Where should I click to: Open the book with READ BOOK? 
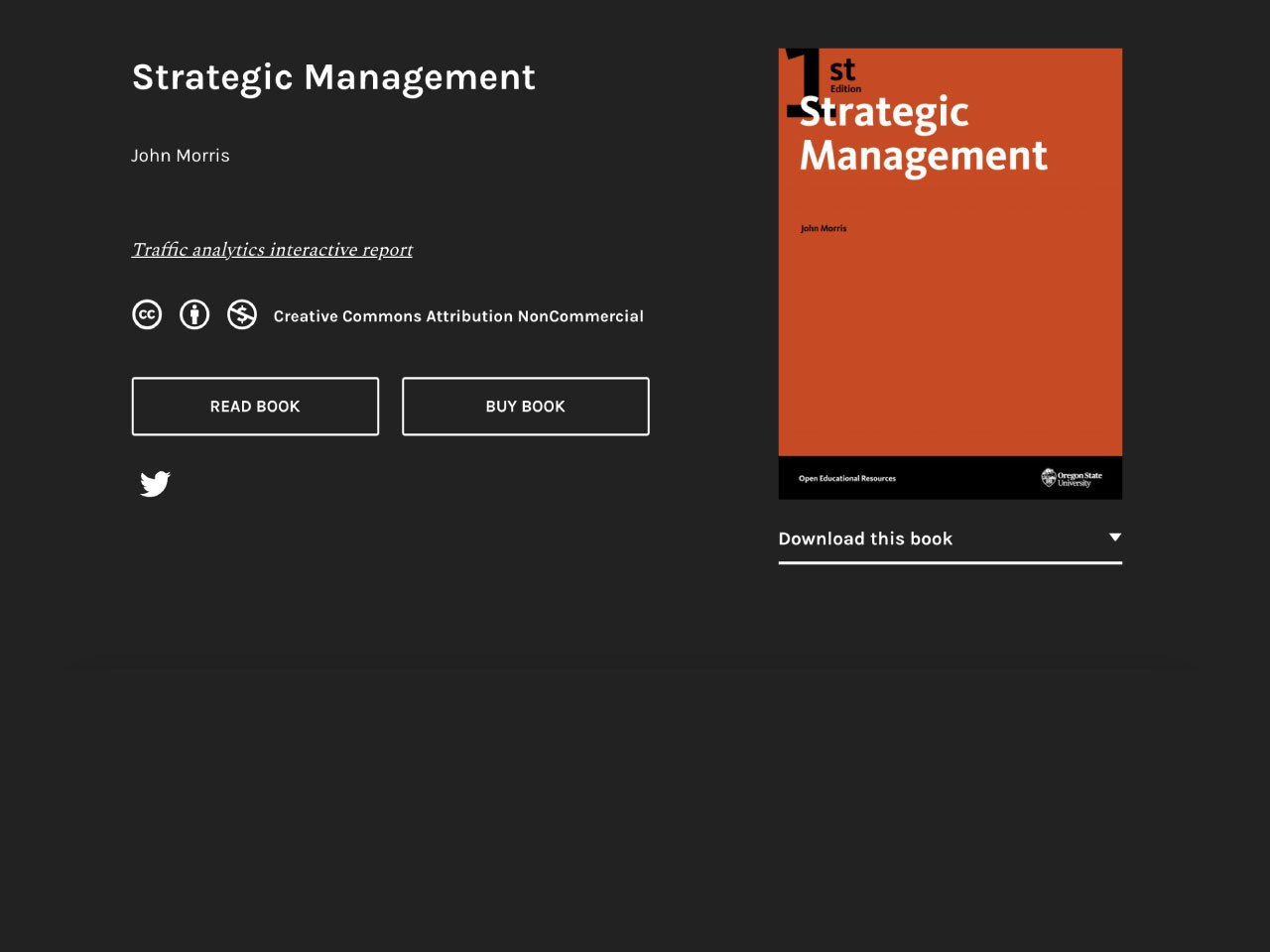pos(254,406)
